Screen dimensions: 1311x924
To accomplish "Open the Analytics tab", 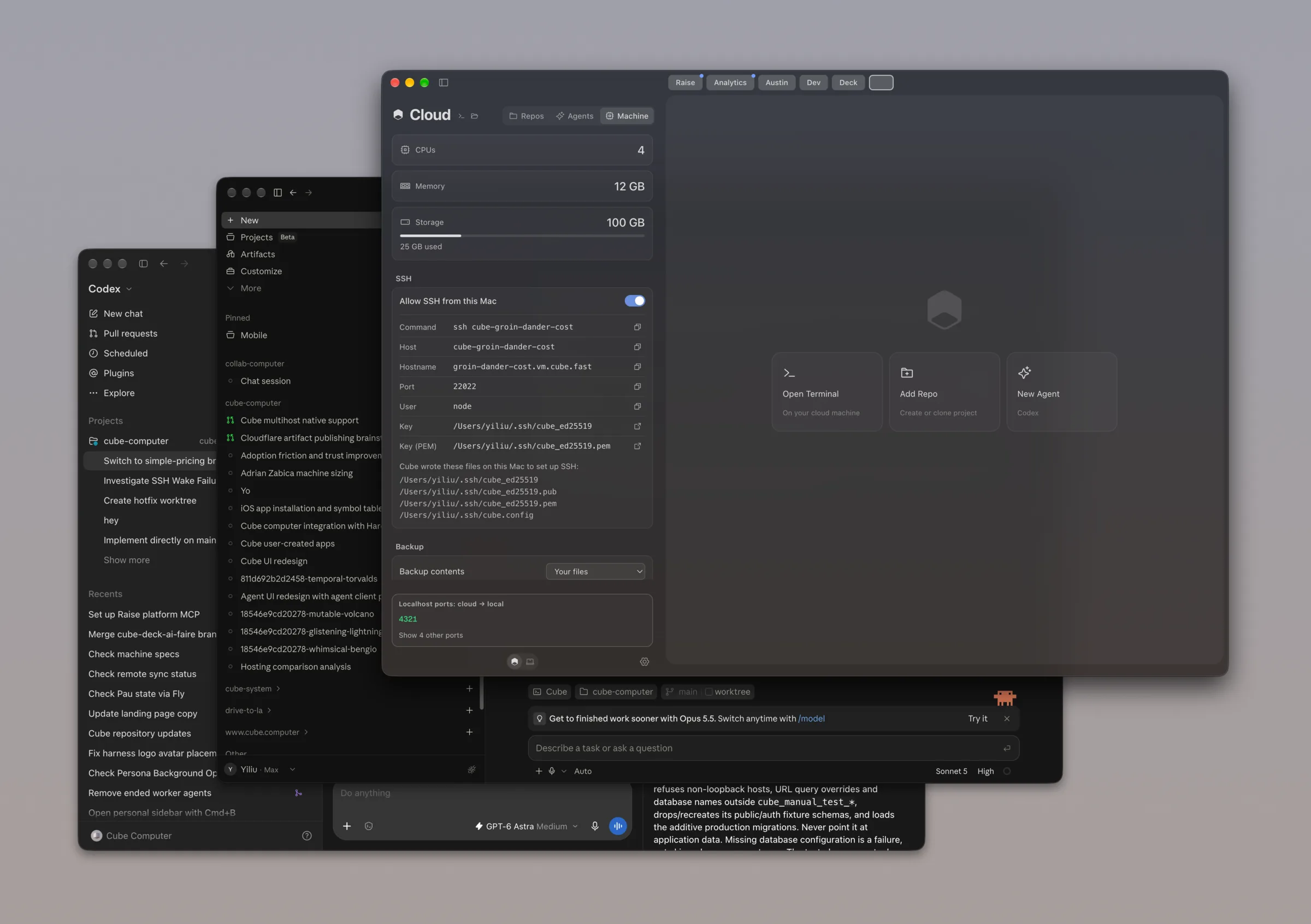I will tap(730, 83).
